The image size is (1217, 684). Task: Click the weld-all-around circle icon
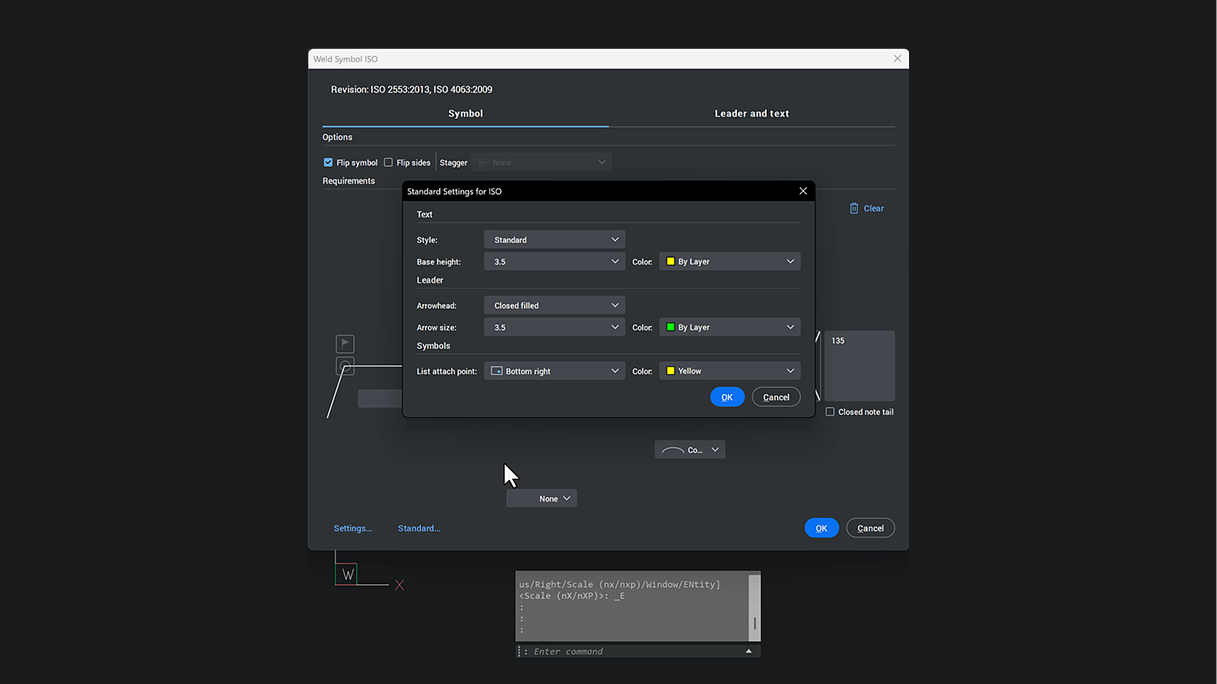click(345, 367)
